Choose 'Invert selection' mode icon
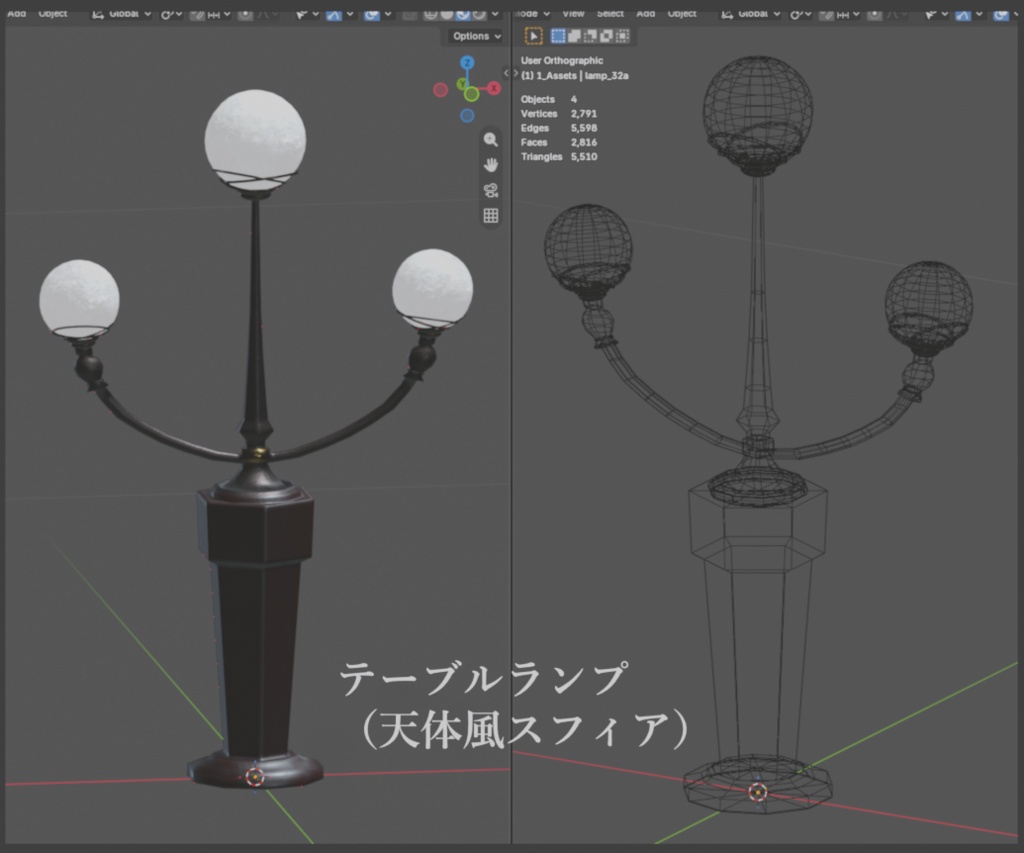This screenshot has width=1024, height=853. (x=606, y=36)
